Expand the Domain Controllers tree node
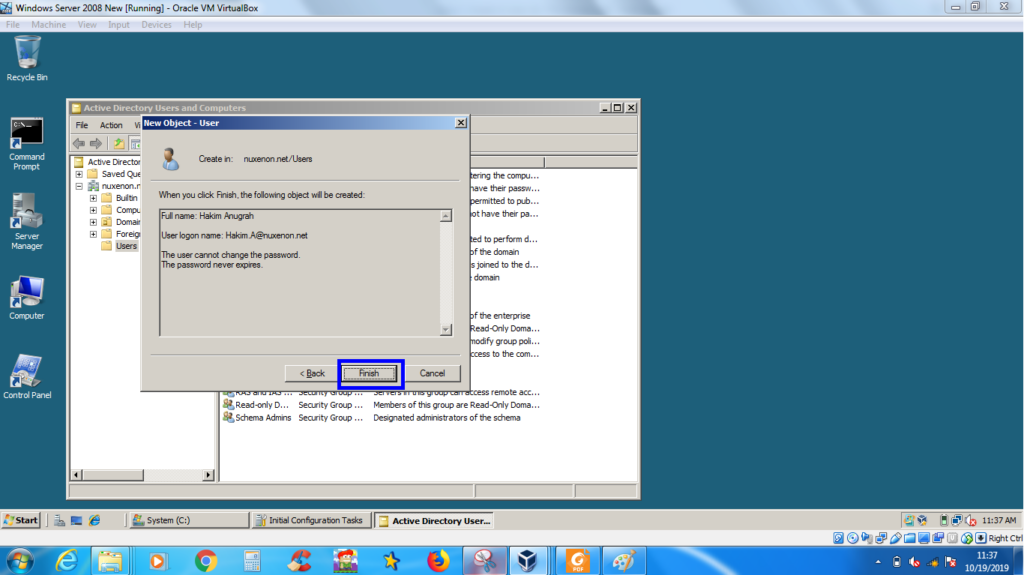 [93, 222]
